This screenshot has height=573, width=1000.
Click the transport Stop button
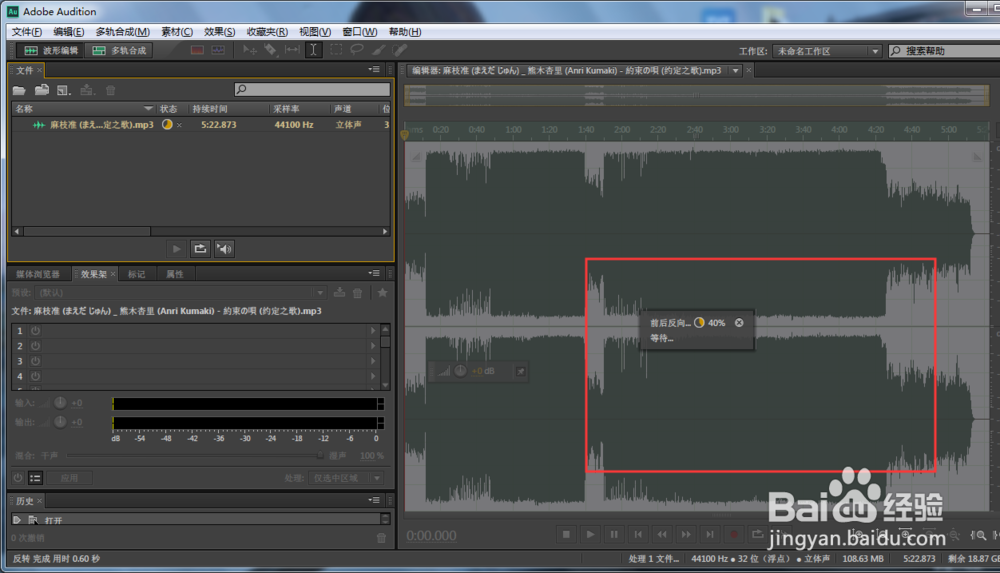[x=566, y=535]
